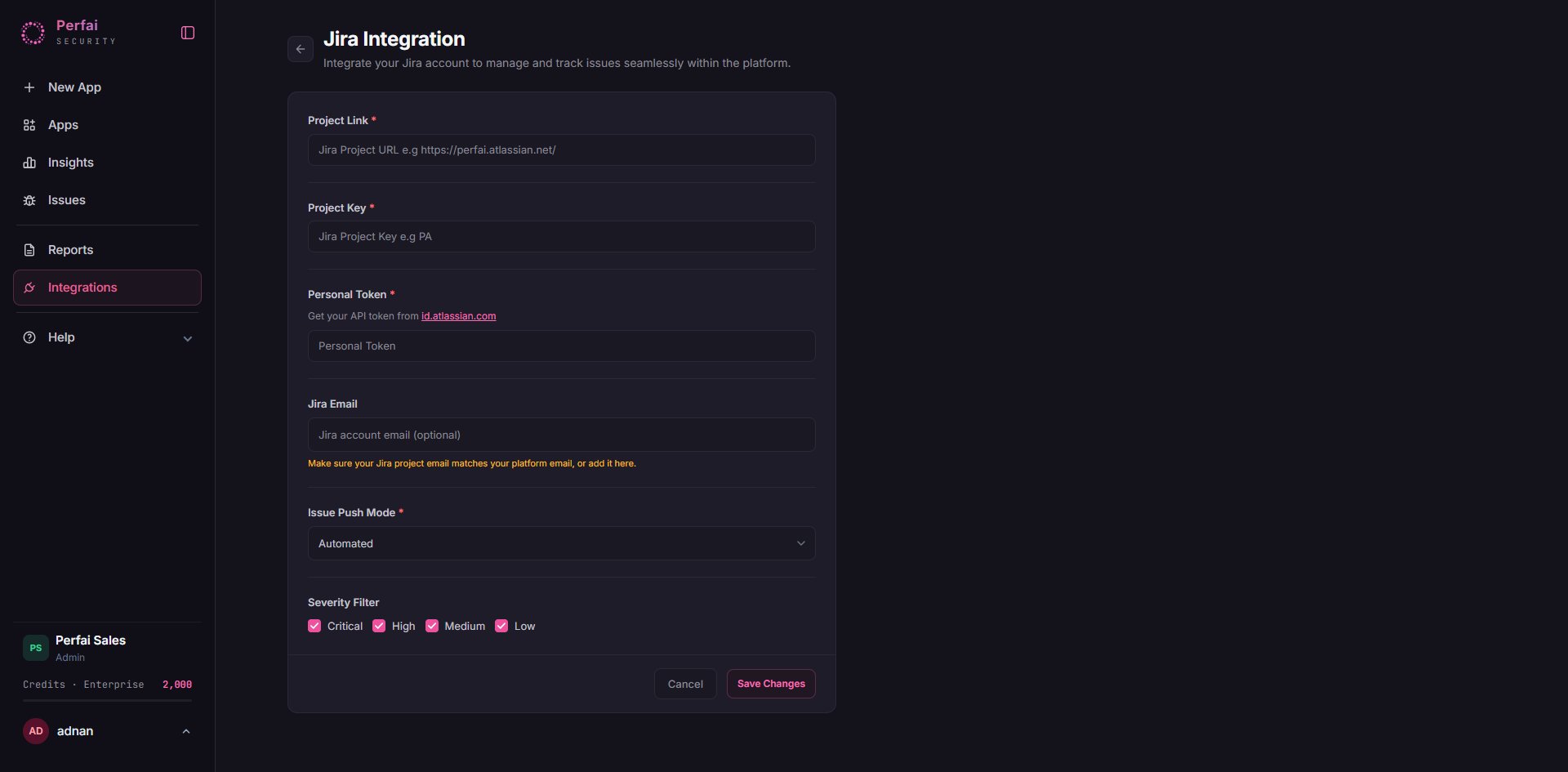The height and width of the screenshot is (772, 1568).
Task: Click the Jira Integration heading
Action: (394, 39)
